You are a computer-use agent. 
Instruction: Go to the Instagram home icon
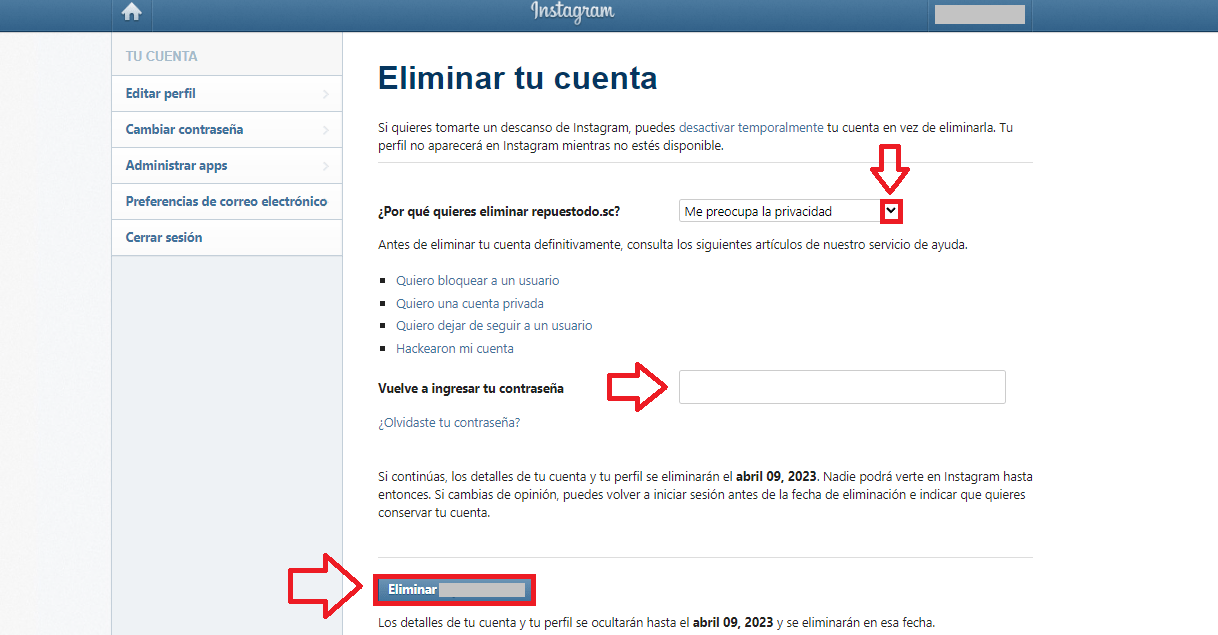click(x=131, y=13)
